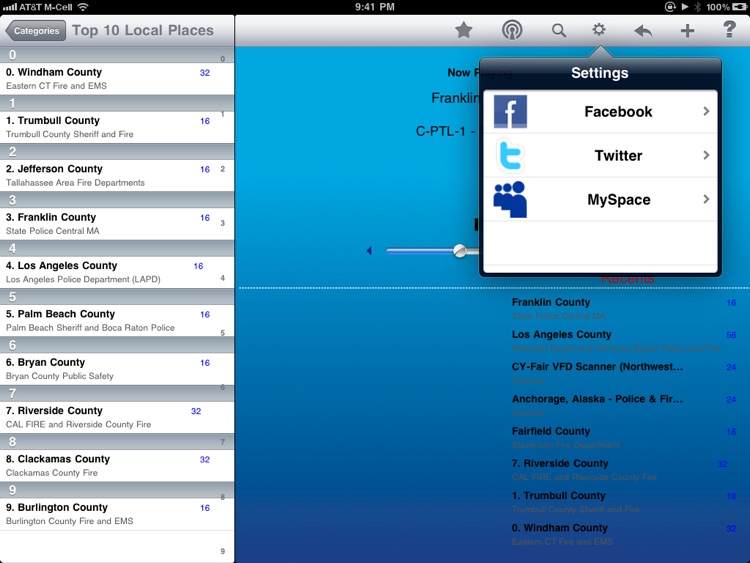The image size is (750, 563).
Task: Tap the Wi-Fi icon in status bar
Action: coord(83,7)
